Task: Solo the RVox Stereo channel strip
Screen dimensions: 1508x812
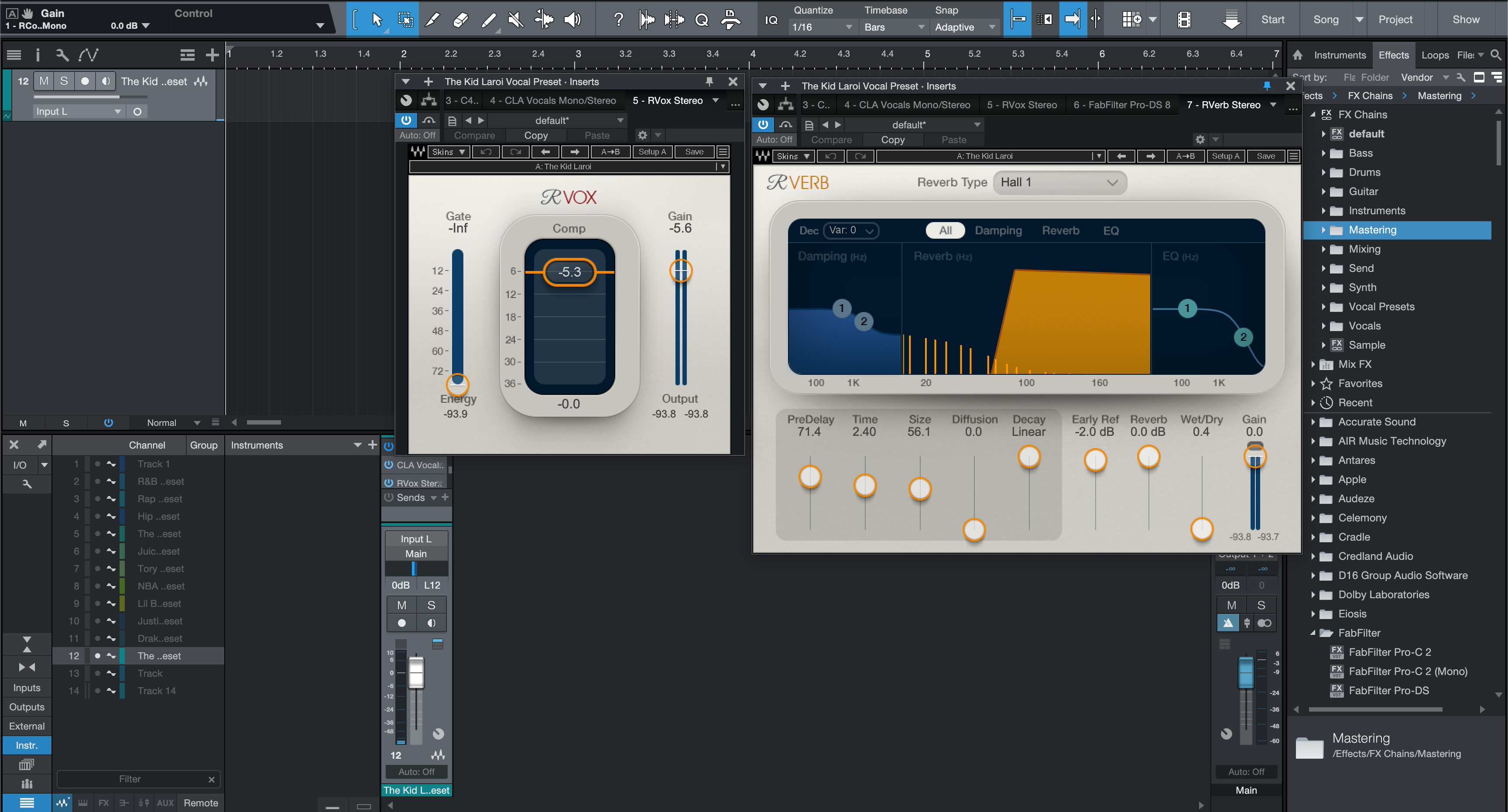Action: point(432,605)
